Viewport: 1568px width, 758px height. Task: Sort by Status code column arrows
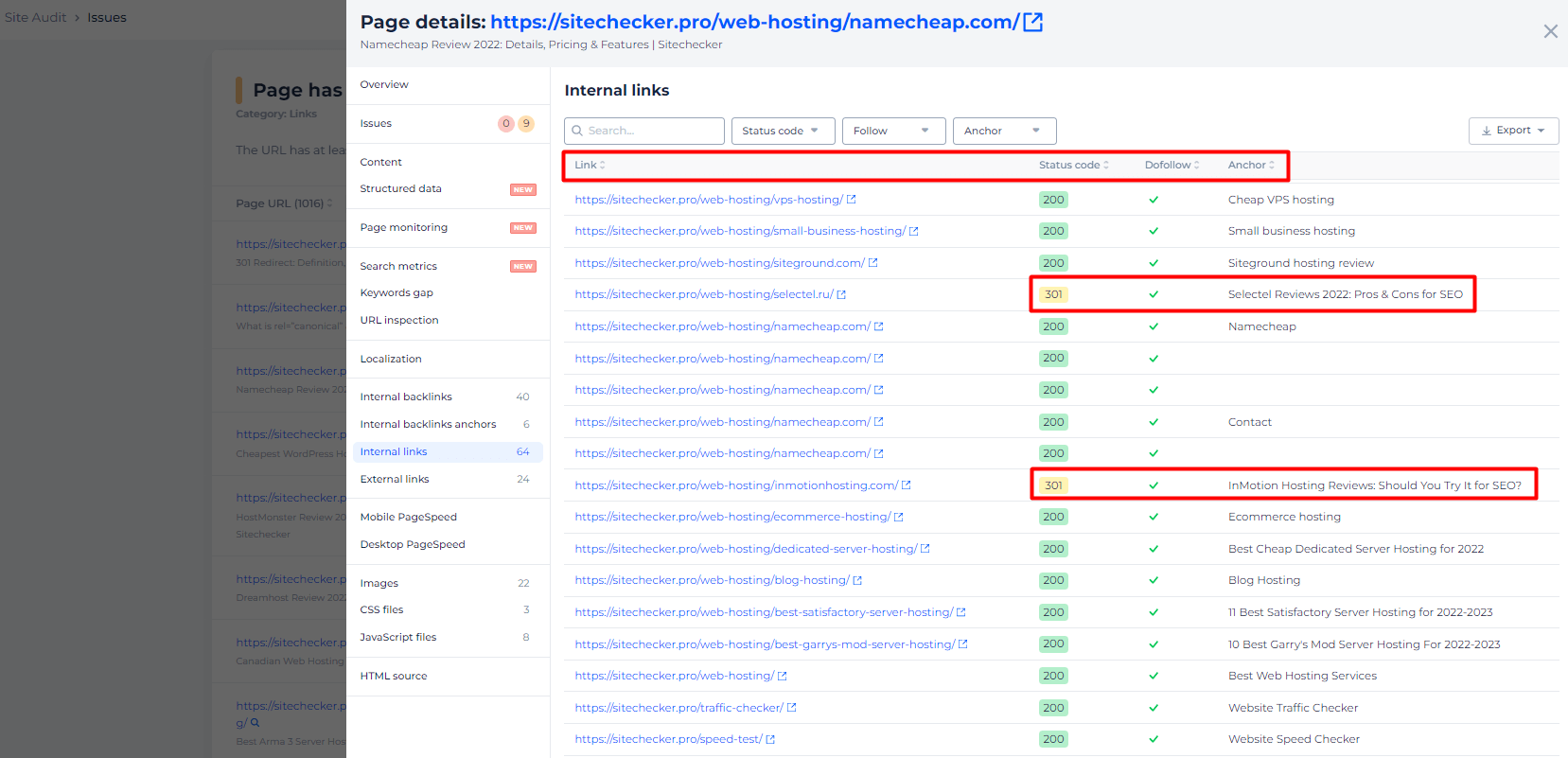(x=1106, y=165)
